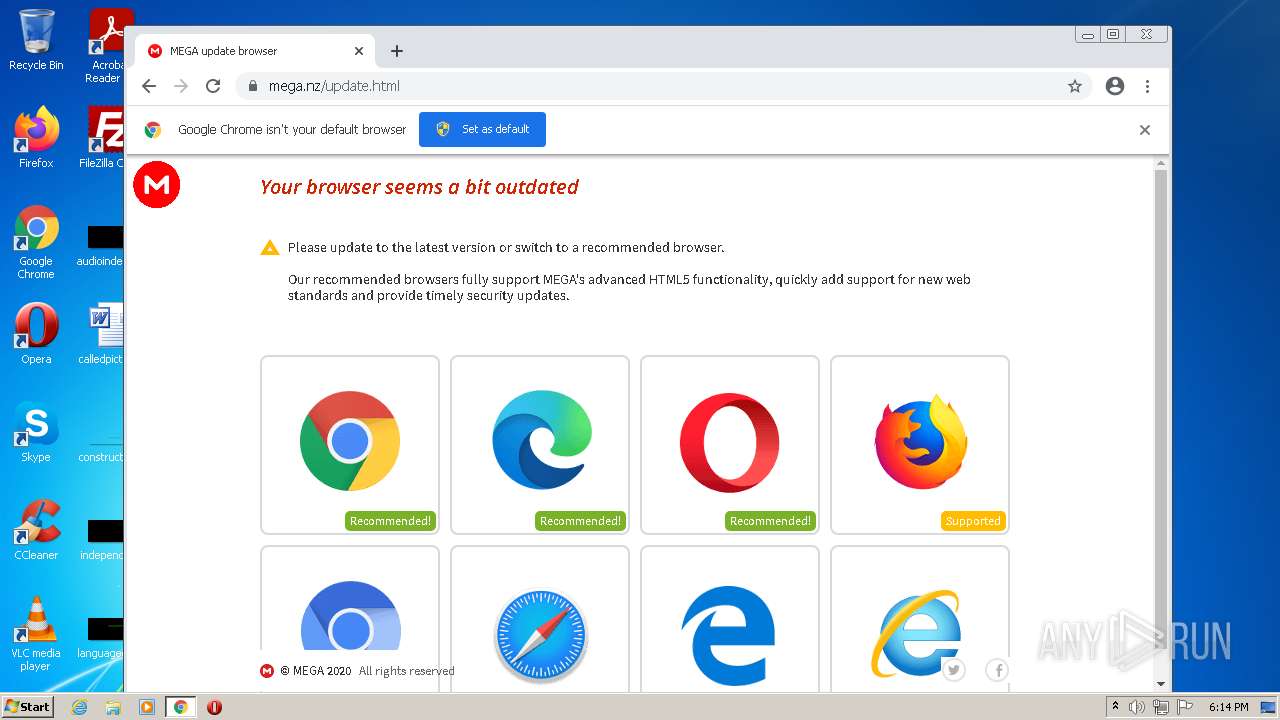
Task: Open MEGA's Twitter page icon
Action: coord(954,670)
